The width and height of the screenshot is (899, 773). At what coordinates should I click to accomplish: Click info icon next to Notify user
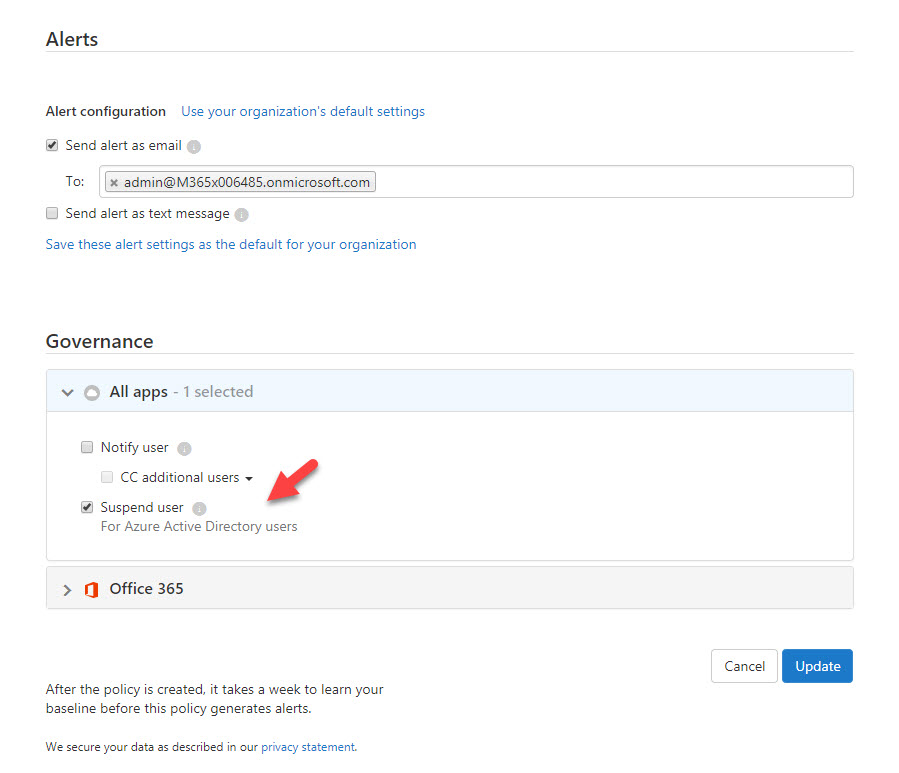pyautogui.click(x=184, y=448)
